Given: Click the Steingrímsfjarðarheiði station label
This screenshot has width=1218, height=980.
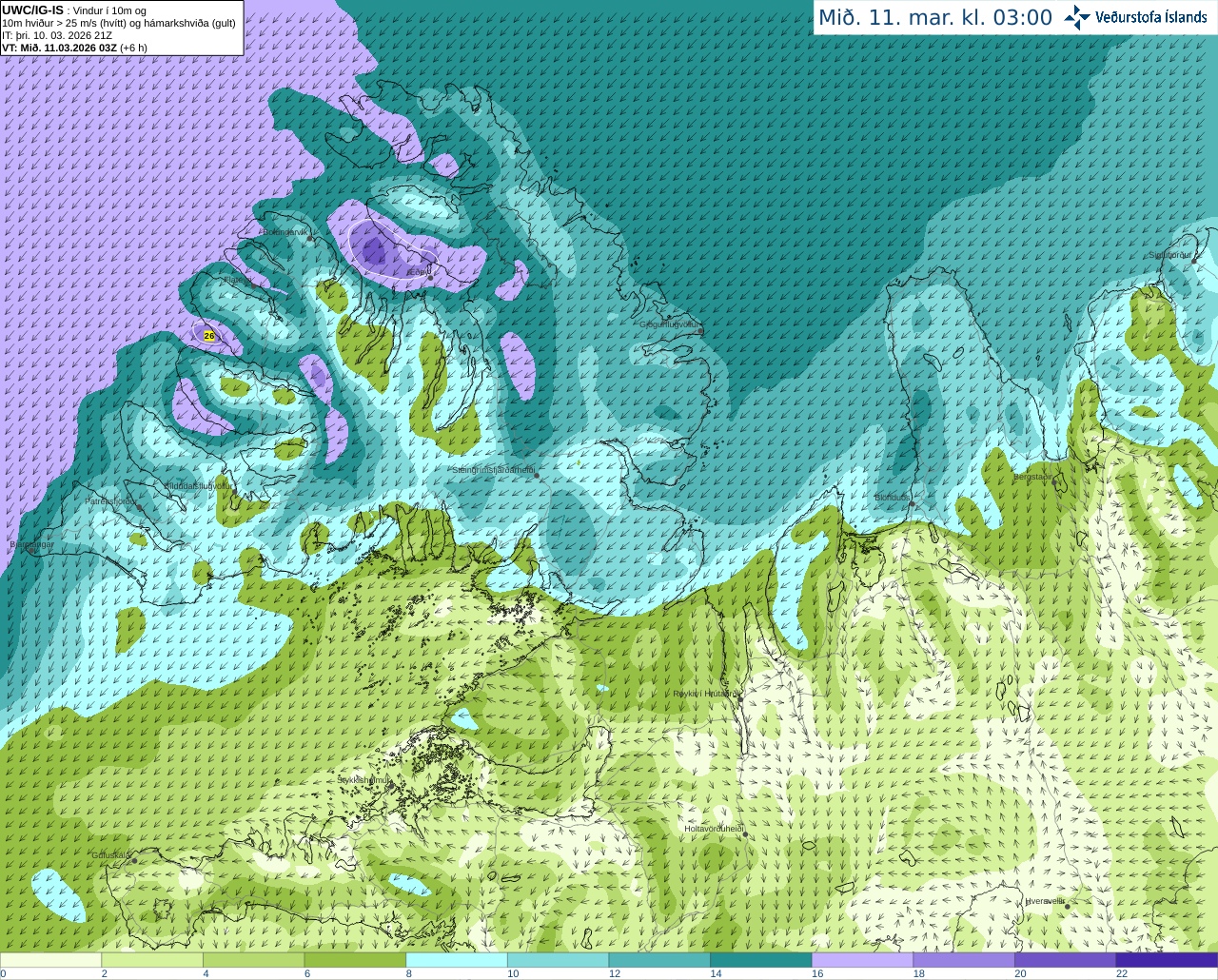Looking at the screenshot, I should (493, 470).
